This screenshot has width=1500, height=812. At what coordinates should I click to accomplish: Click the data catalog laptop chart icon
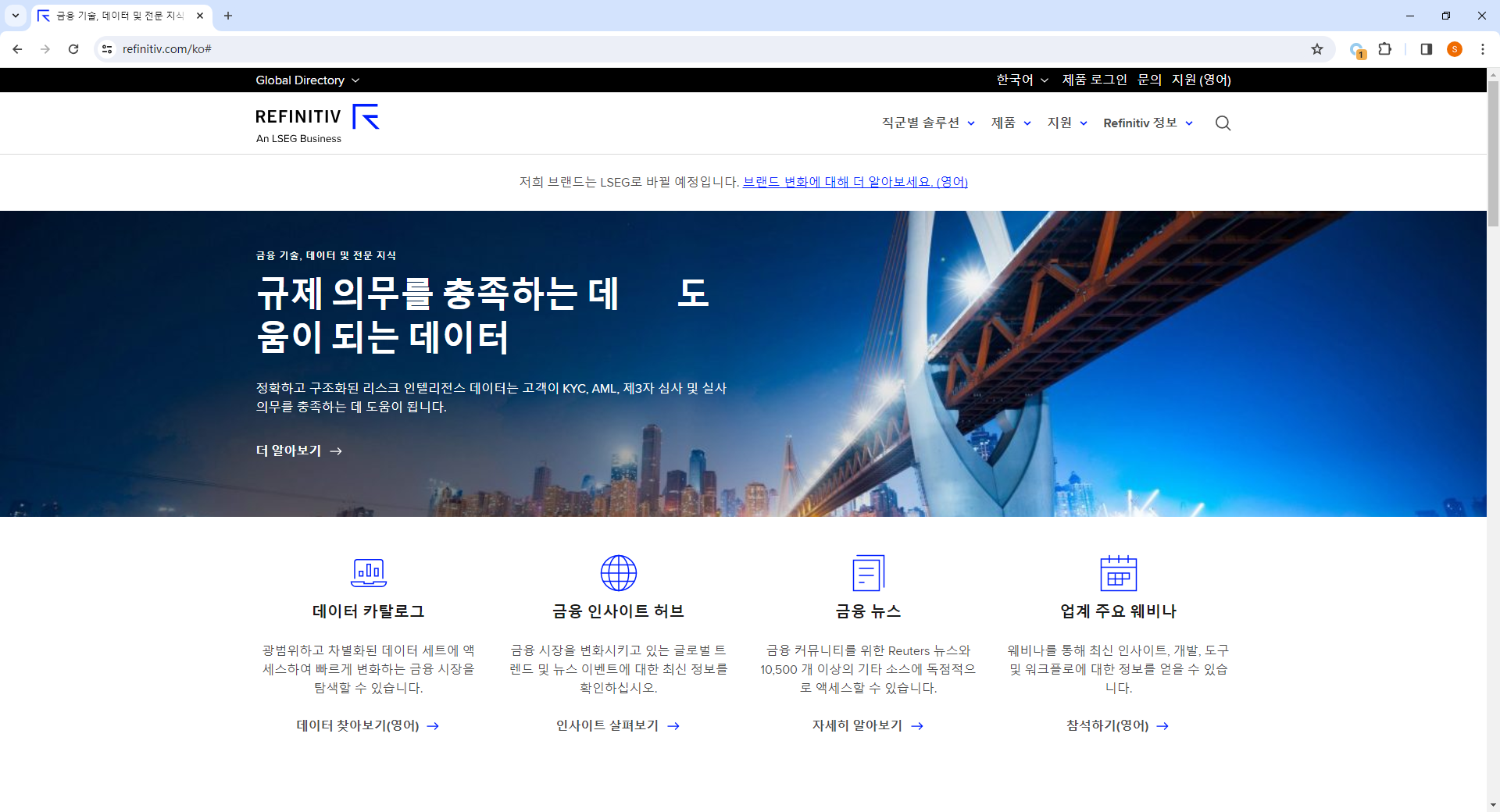369,573
